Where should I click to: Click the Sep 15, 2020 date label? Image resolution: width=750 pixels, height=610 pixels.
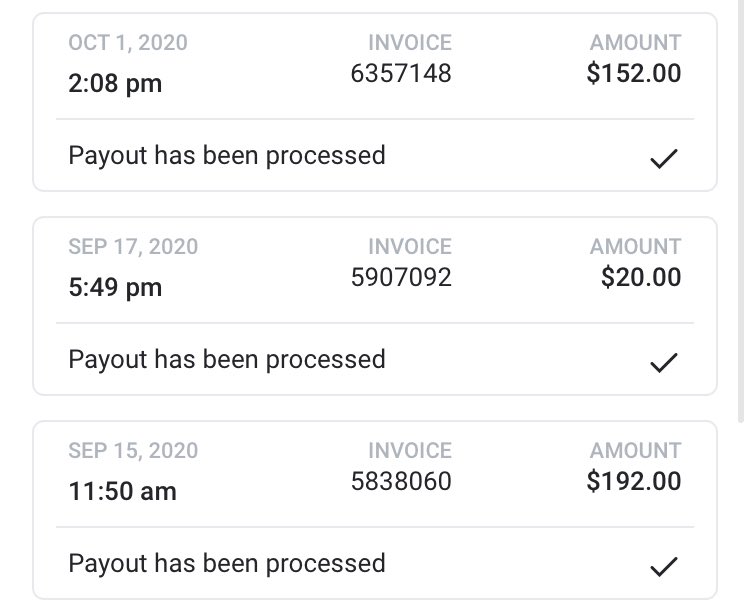pyautogui.click(x=133, y=450)
